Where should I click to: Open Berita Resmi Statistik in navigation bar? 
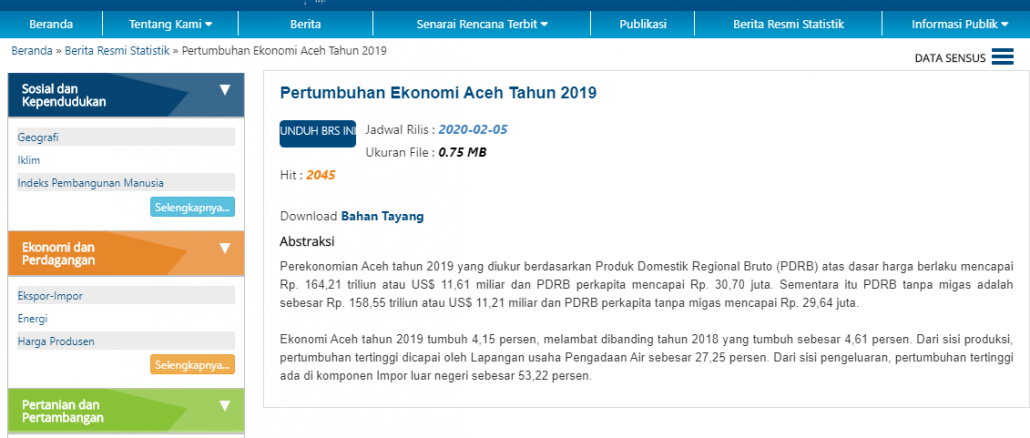pyautogui.click(x=788, y=24)
